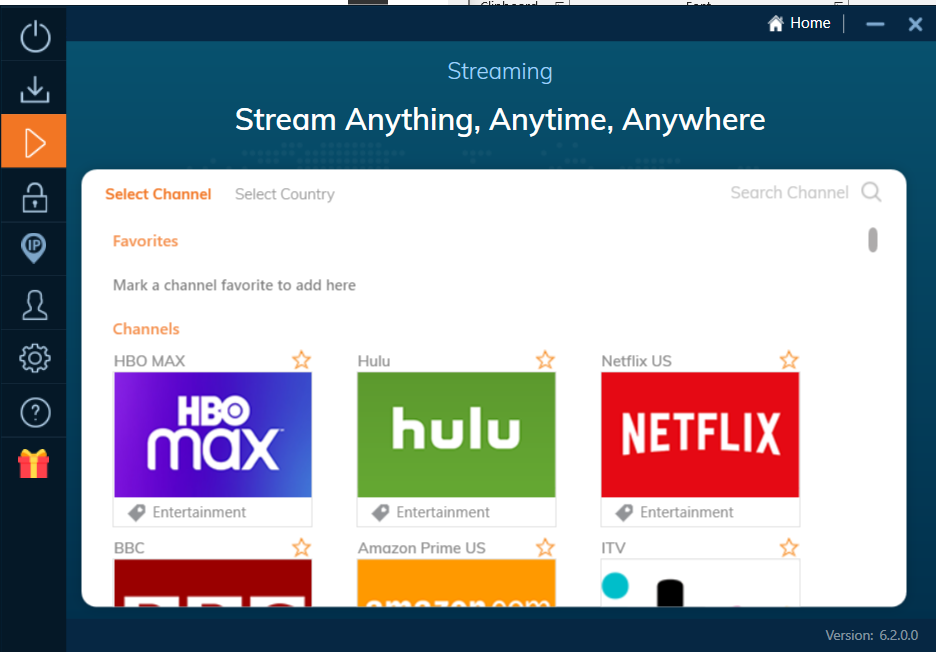936x652 pixels.
Task: Open the user account icon in sidebar
Action: tap(35, 305)
